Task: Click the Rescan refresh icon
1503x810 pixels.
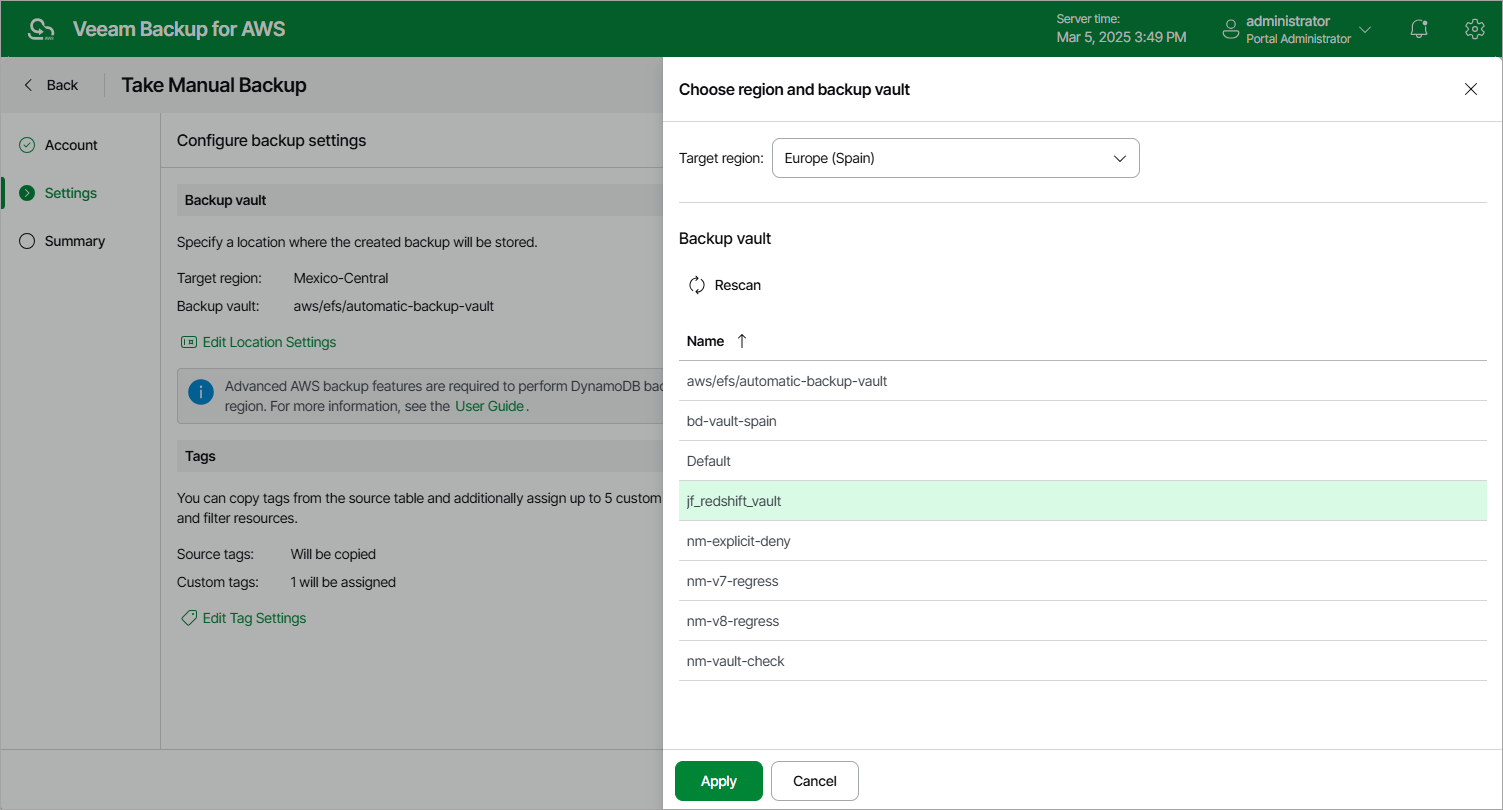Action: coord(697,285)
